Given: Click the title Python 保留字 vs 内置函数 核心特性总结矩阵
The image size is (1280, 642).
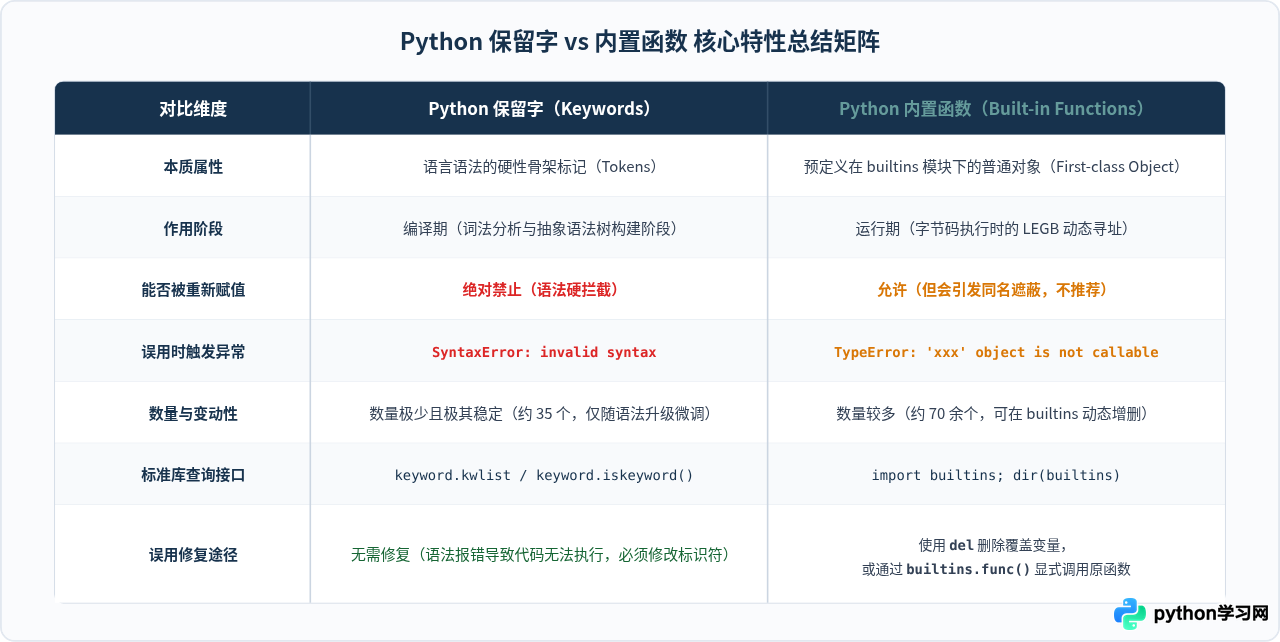Looking at the screenshot, I should tap(640, 42).
